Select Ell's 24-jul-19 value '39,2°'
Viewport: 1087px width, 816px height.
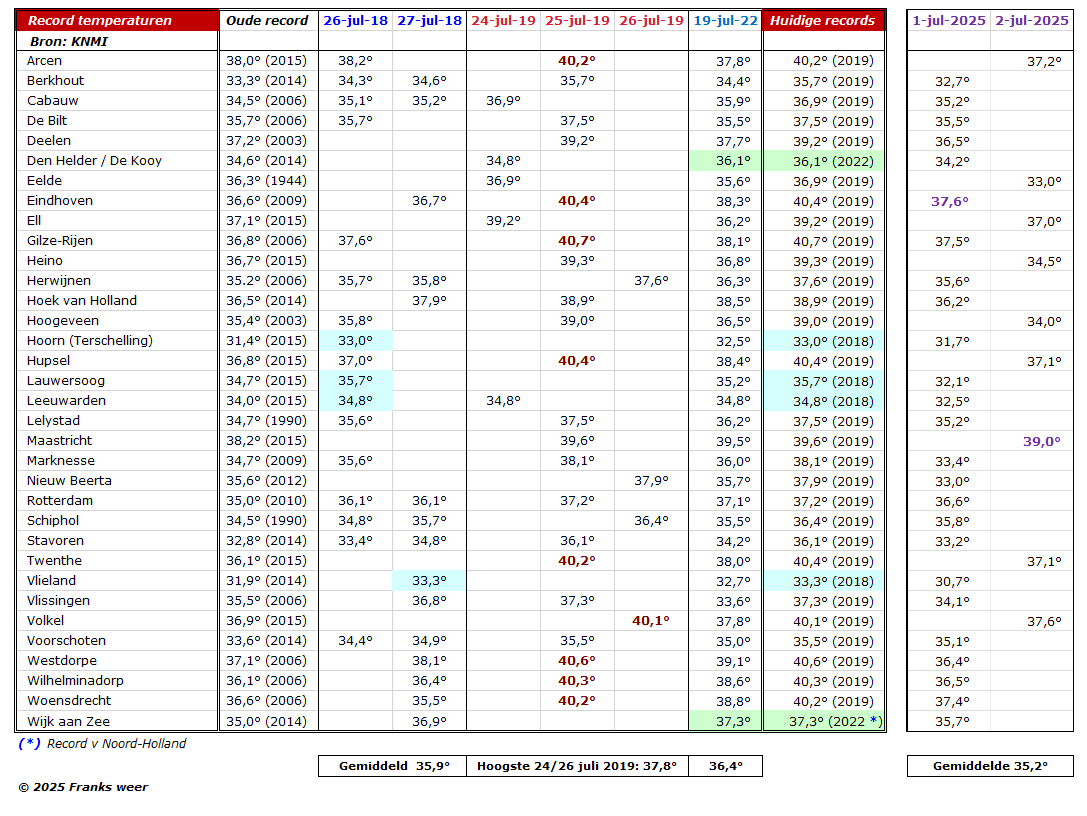[503, 221]
